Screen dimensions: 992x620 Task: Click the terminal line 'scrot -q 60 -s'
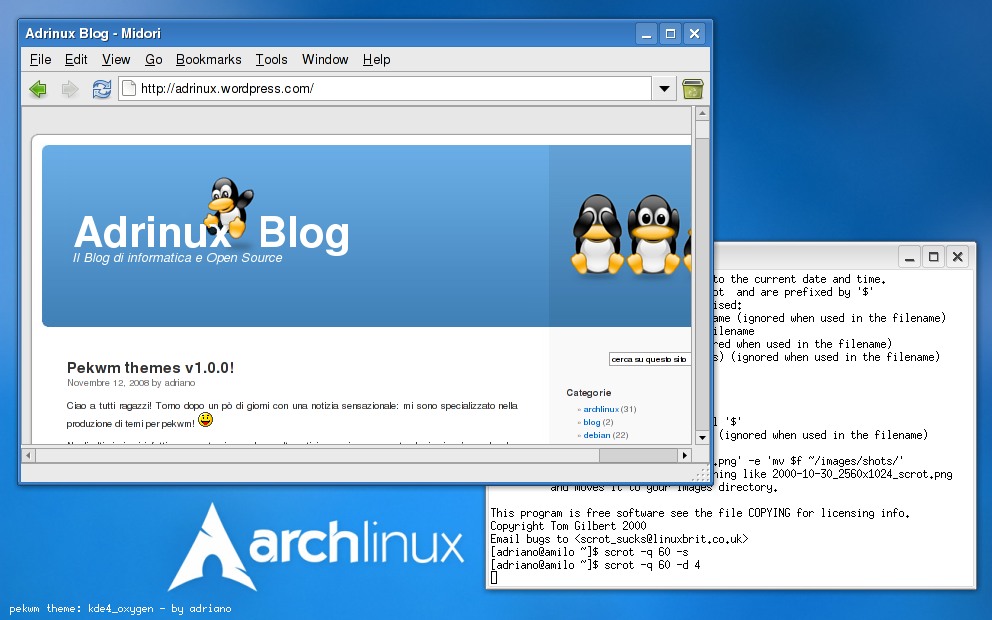[x=646, y=552]
